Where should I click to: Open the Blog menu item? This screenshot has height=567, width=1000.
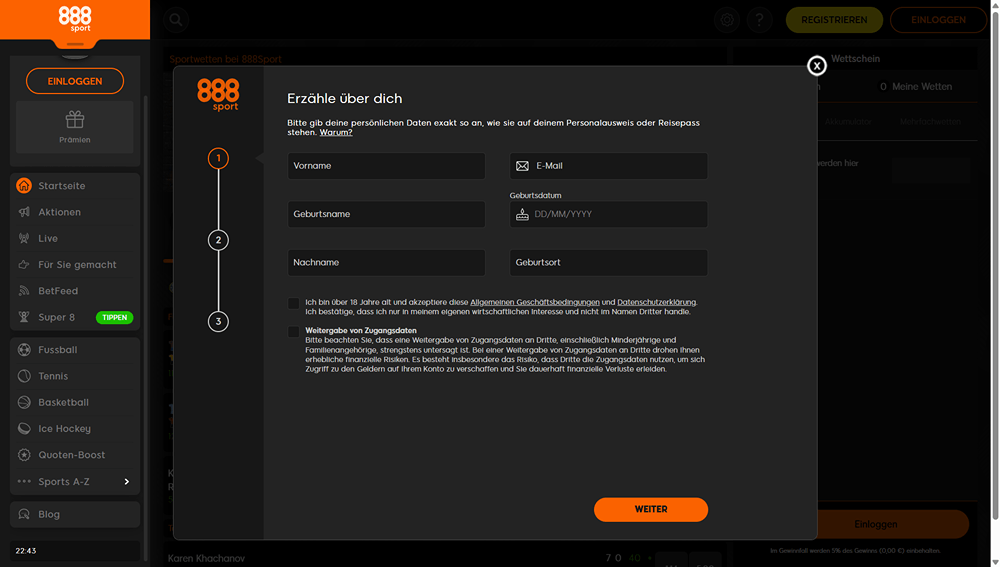tap(75, 514)
